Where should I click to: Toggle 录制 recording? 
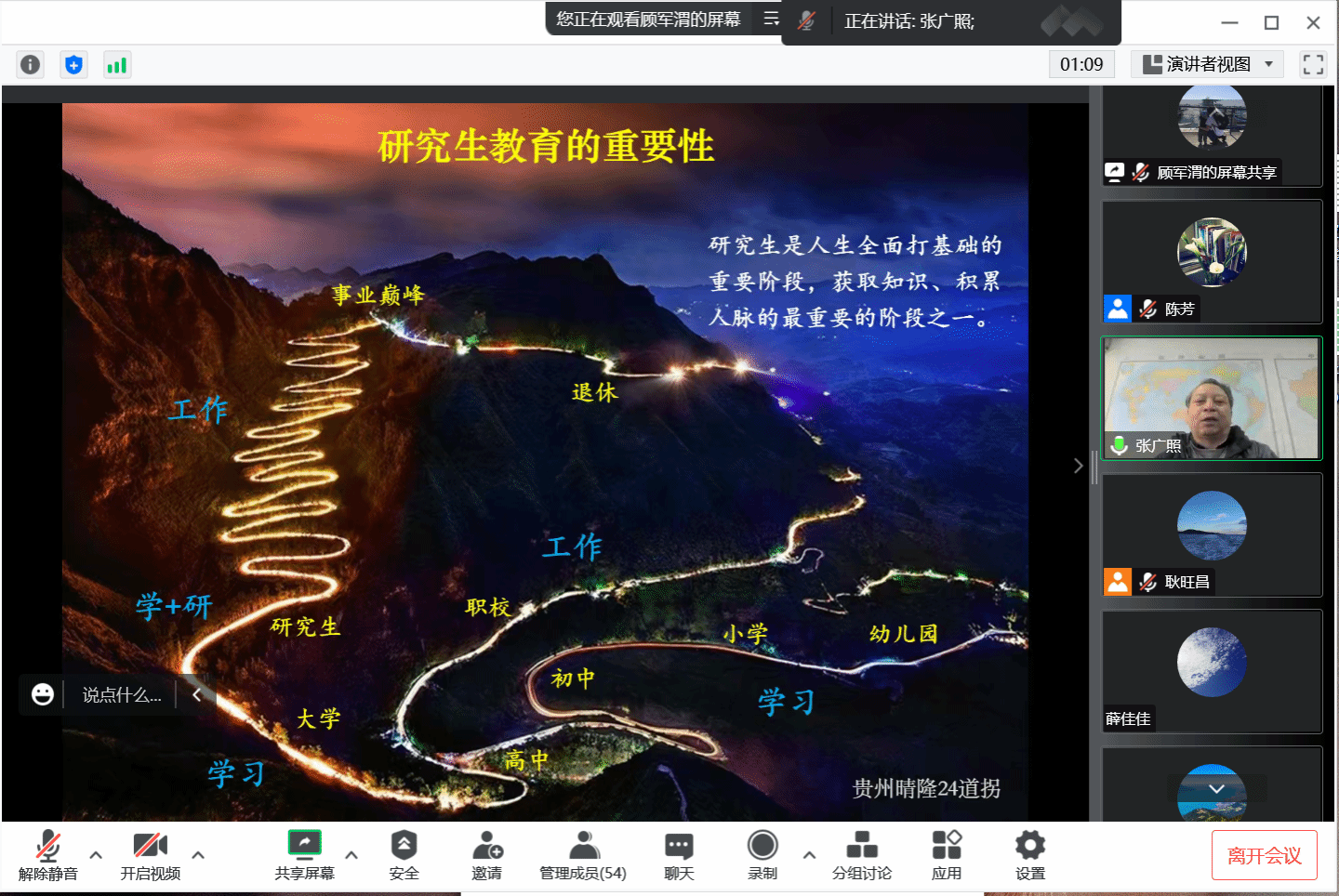point(762,854)
